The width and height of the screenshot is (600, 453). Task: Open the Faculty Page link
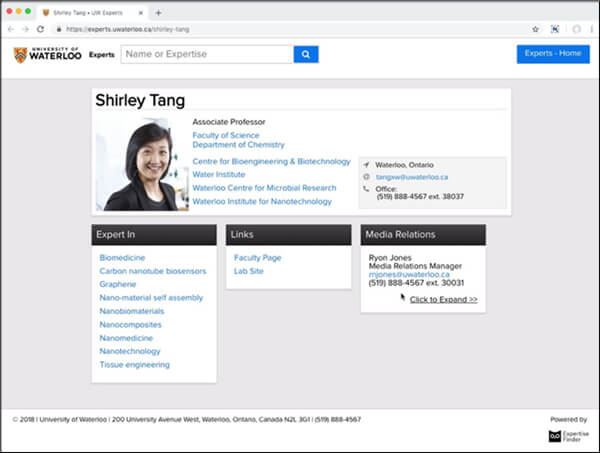pos(258,257)
